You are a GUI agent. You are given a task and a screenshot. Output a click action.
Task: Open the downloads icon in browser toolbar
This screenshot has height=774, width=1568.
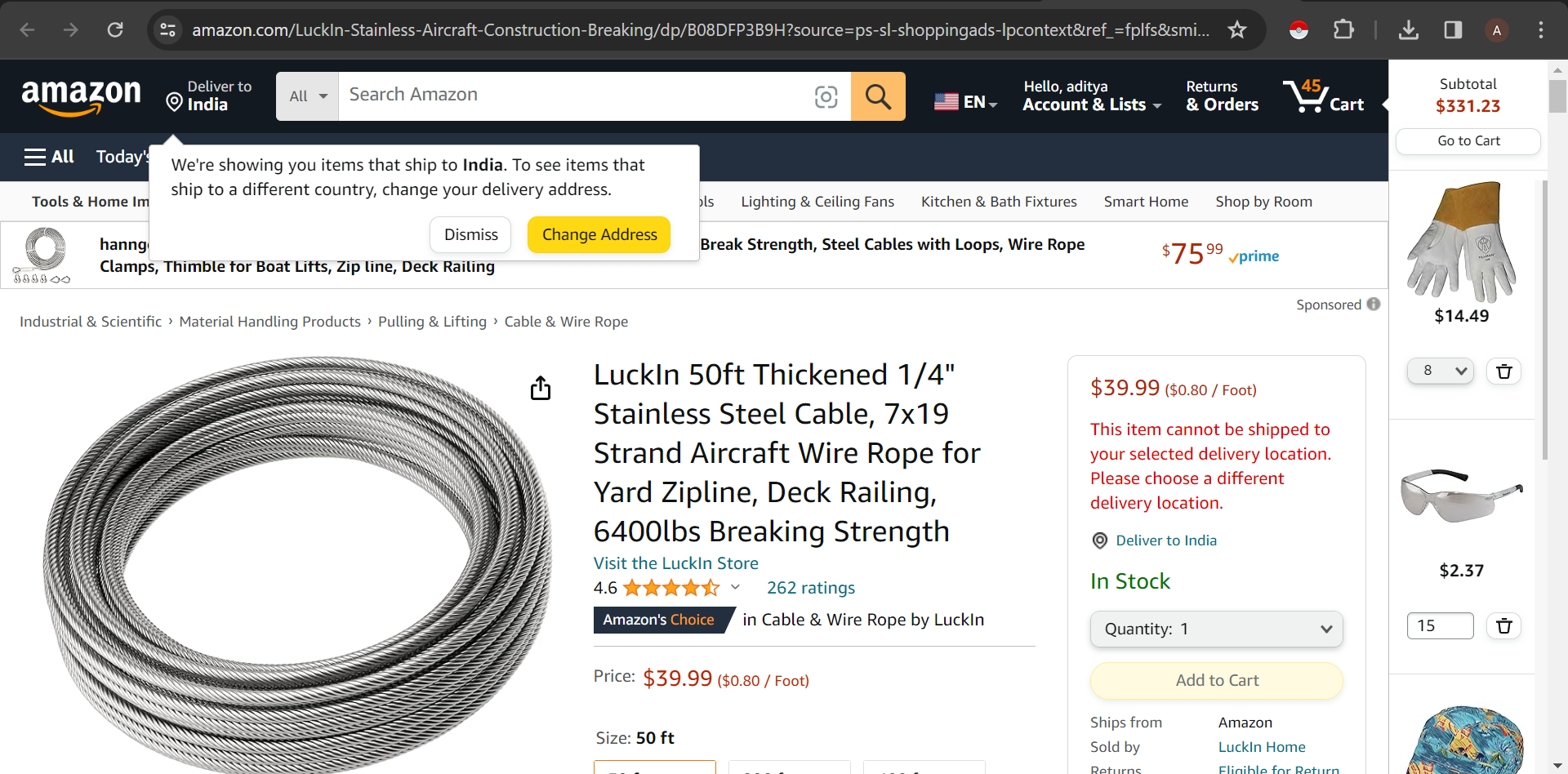(x=1409, y=29)
